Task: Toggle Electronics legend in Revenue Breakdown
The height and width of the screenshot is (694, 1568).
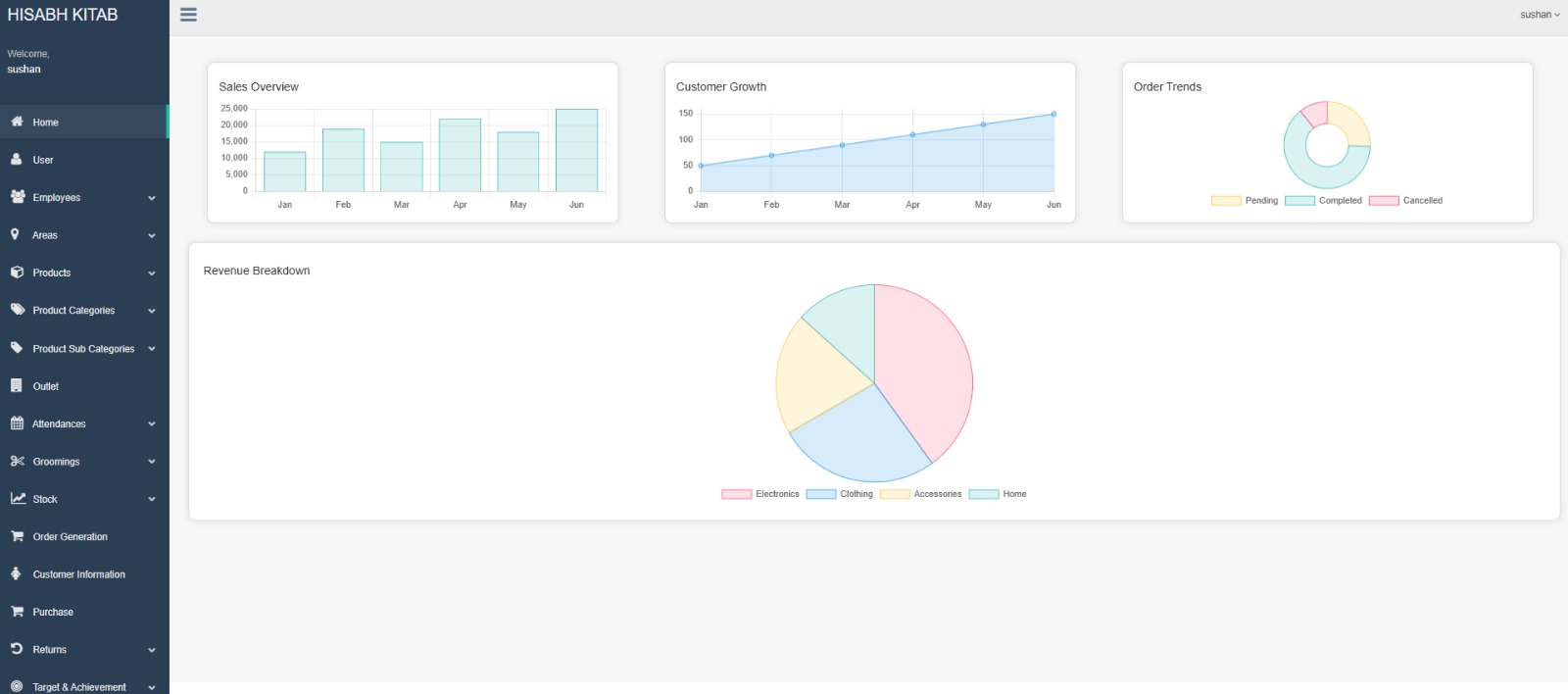Action: pyautogui.click(x=760, y=494)
